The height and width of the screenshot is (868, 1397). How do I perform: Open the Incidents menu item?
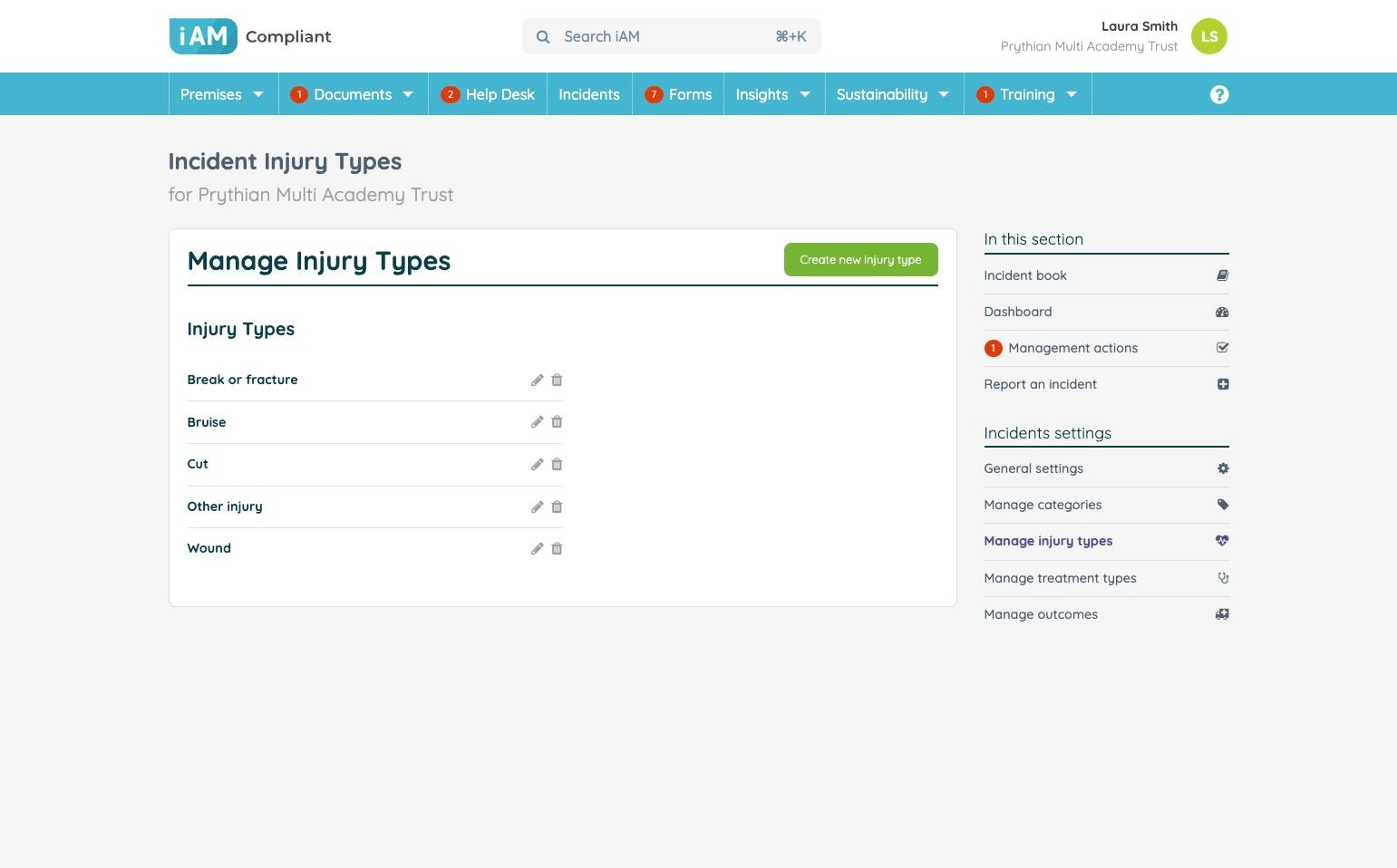coord(589,94)
